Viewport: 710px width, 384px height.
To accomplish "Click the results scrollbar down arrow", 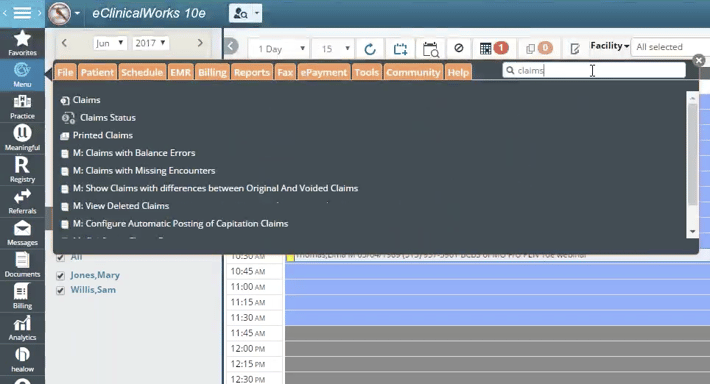I will coord(692,231).
